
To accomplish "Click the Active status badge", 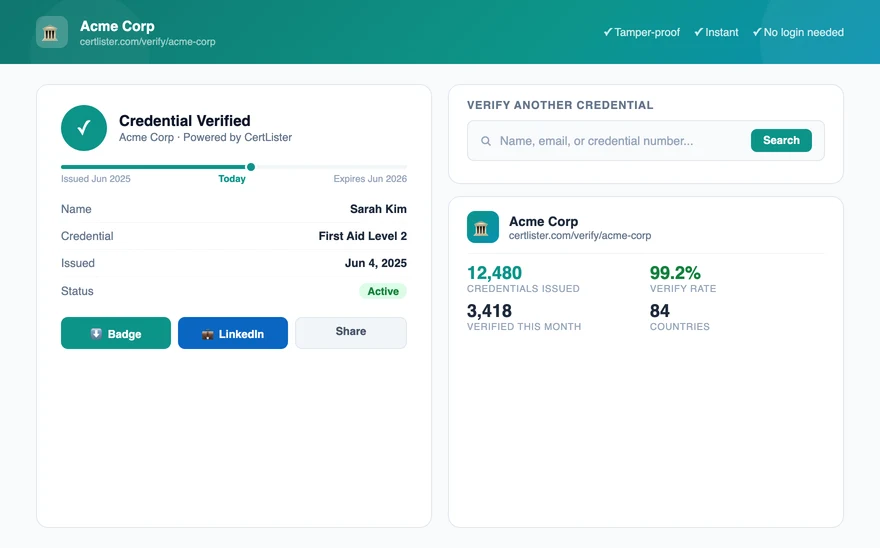I will click(x=383, y=291).
